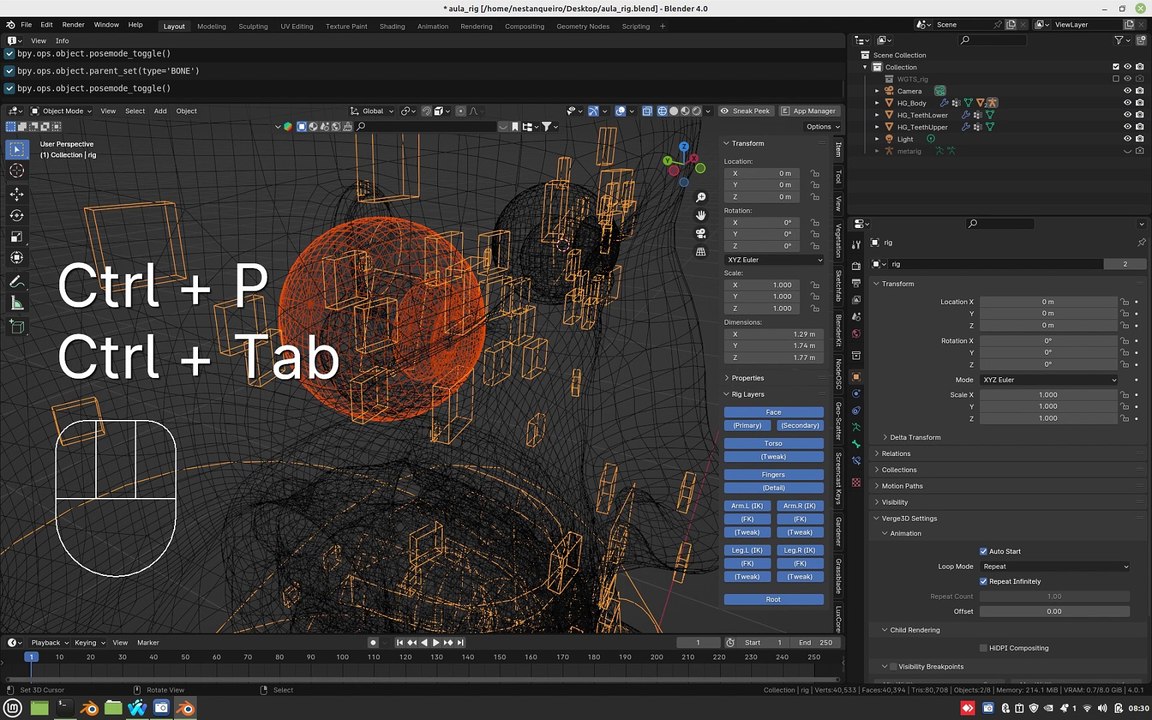Select the Rotate tool
This screenshot has height=720, width=1152.
click(17, 215)
